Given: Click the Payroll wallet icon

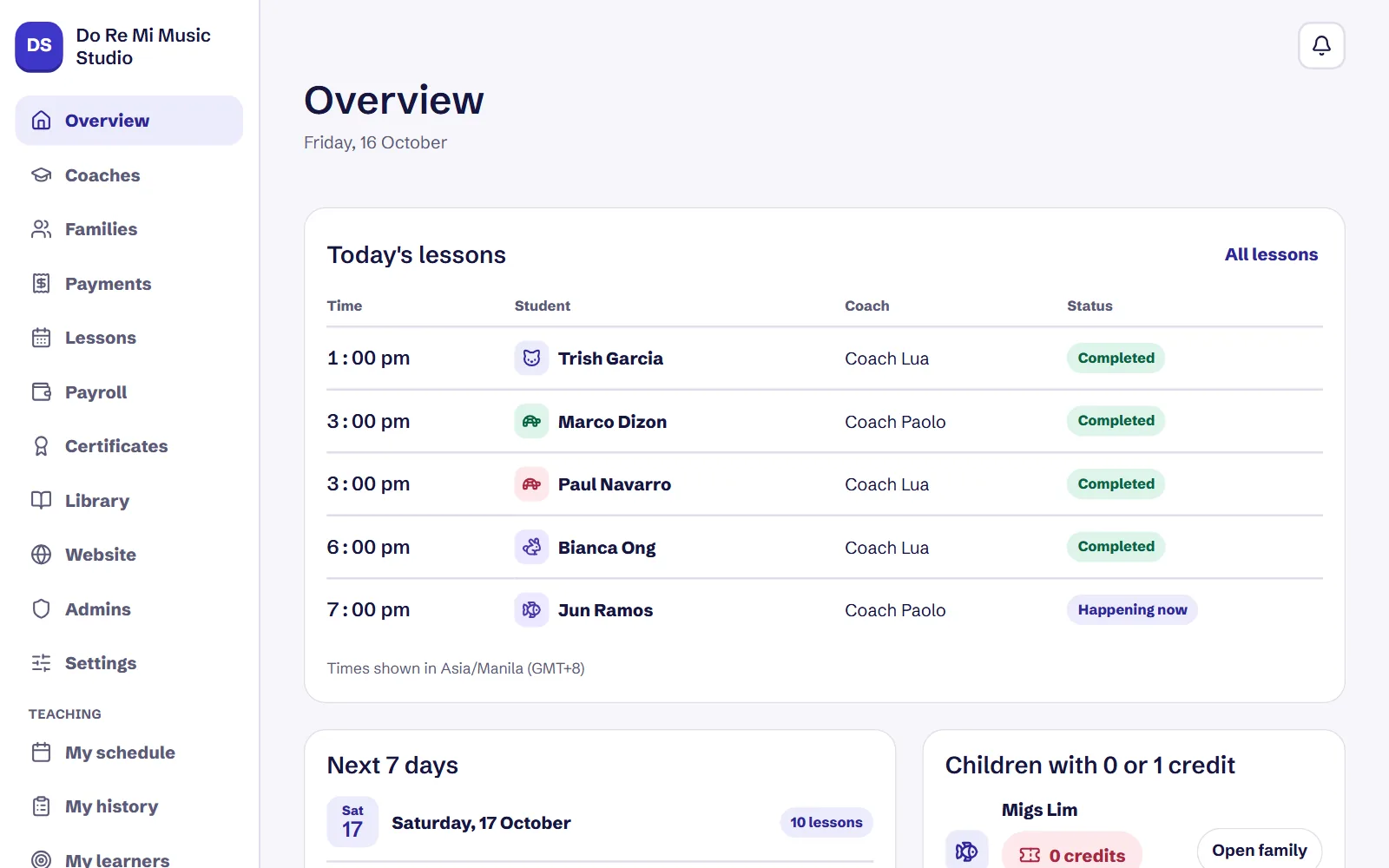Looking at the screenshot, I should (x=41, y=392).
